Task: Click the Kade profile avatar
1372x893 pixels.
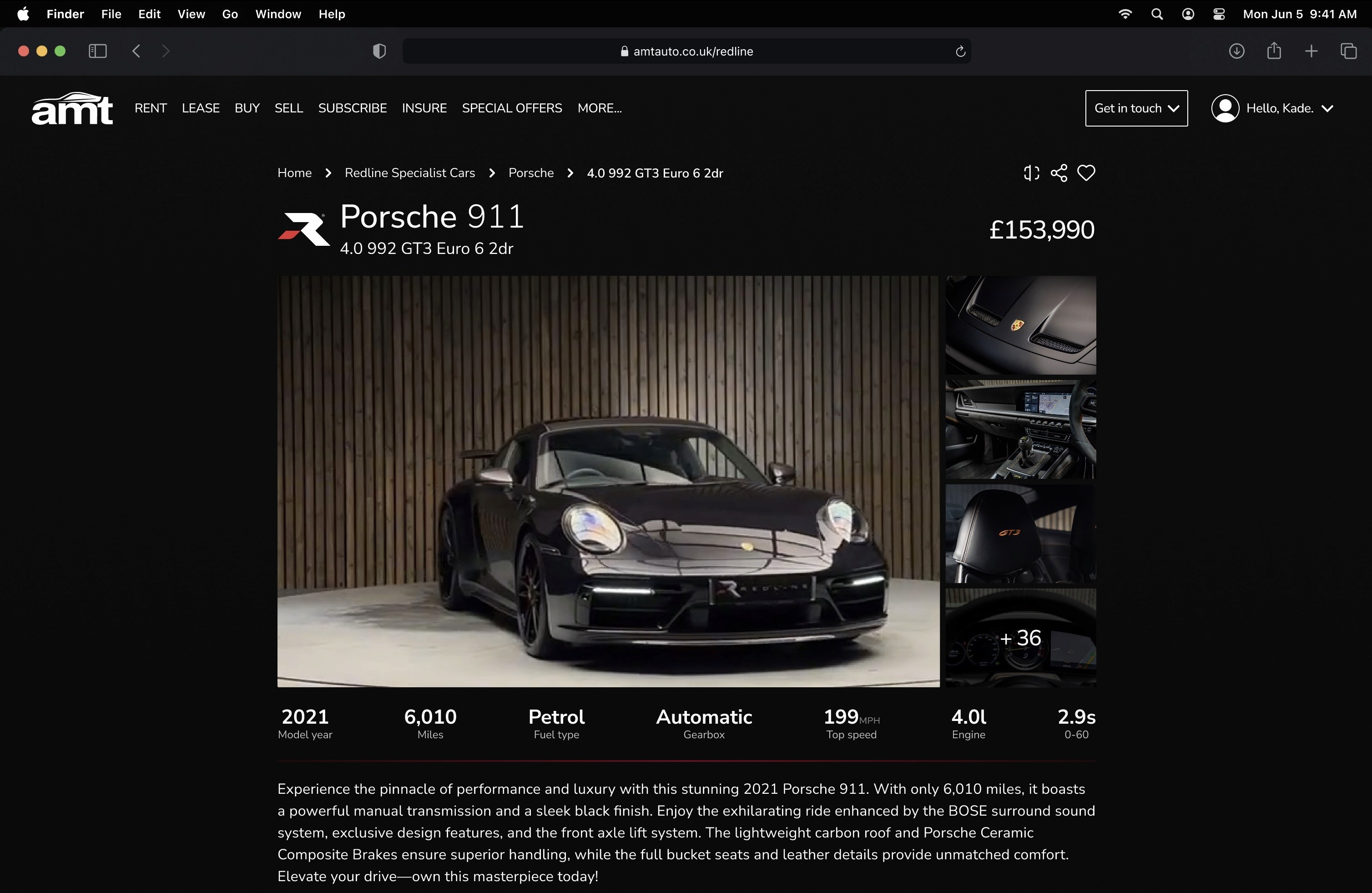Action: [x=1226, y=108]
